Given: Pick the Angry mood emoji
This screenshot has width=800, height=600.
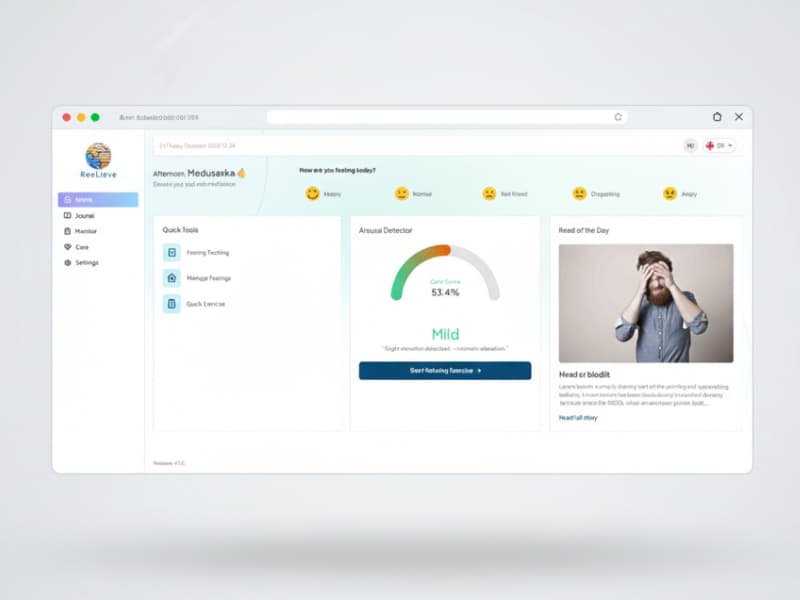Looking at the screenshot, I should (669, 194).
